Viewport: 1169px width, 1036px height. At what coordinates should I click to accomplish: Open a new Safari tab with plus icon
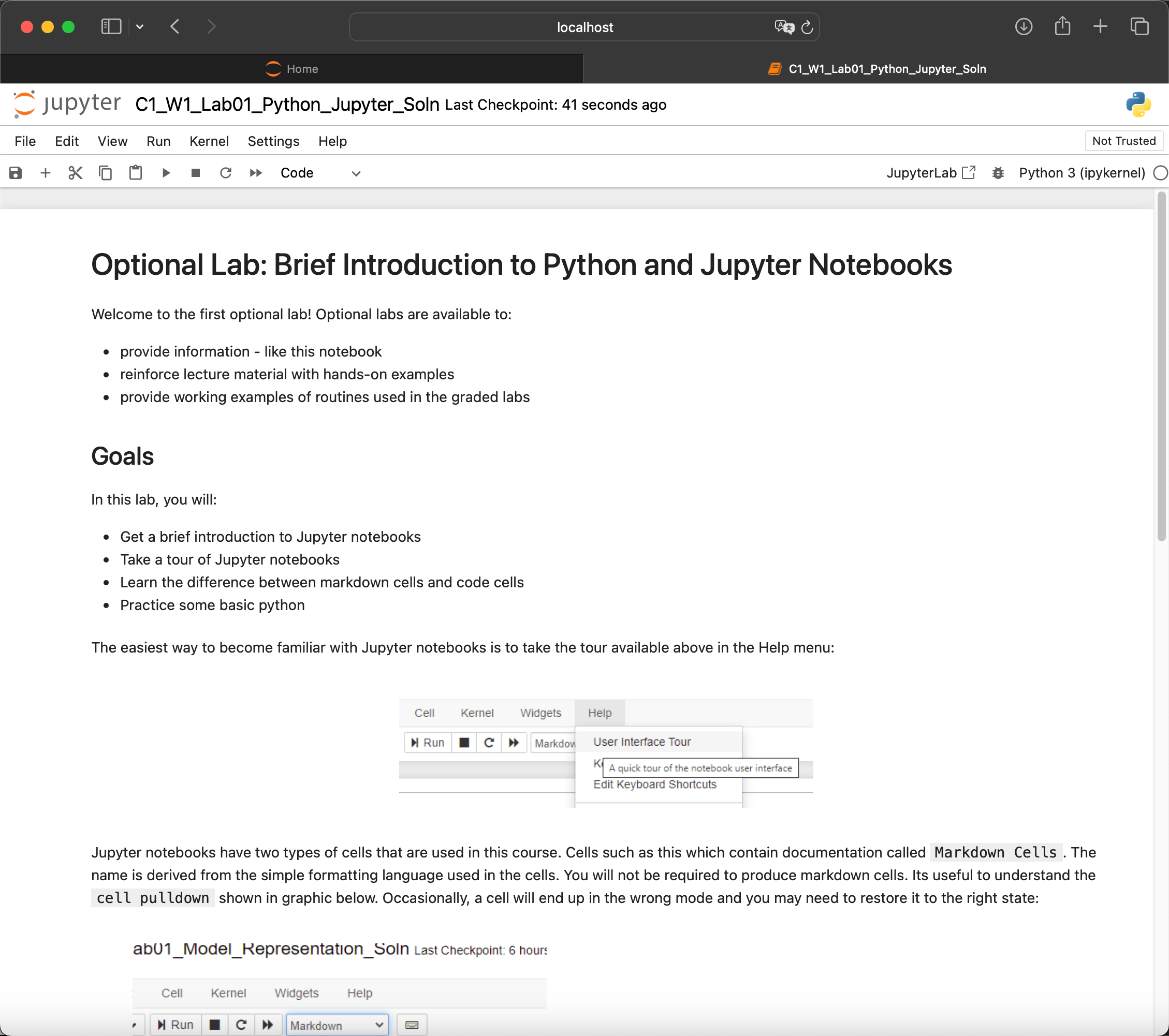[1100, 26]
